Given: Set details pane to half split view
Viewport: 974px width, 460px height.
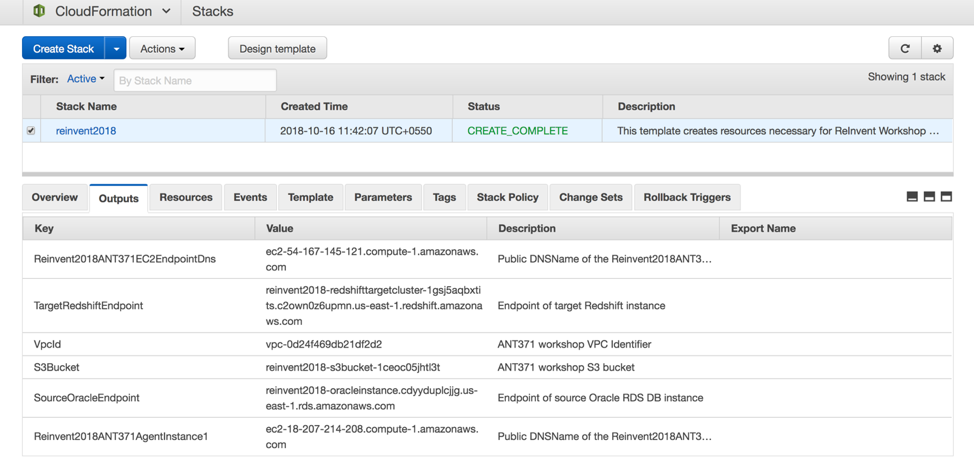Looking at the screenshot, I should tap(929, 197).
